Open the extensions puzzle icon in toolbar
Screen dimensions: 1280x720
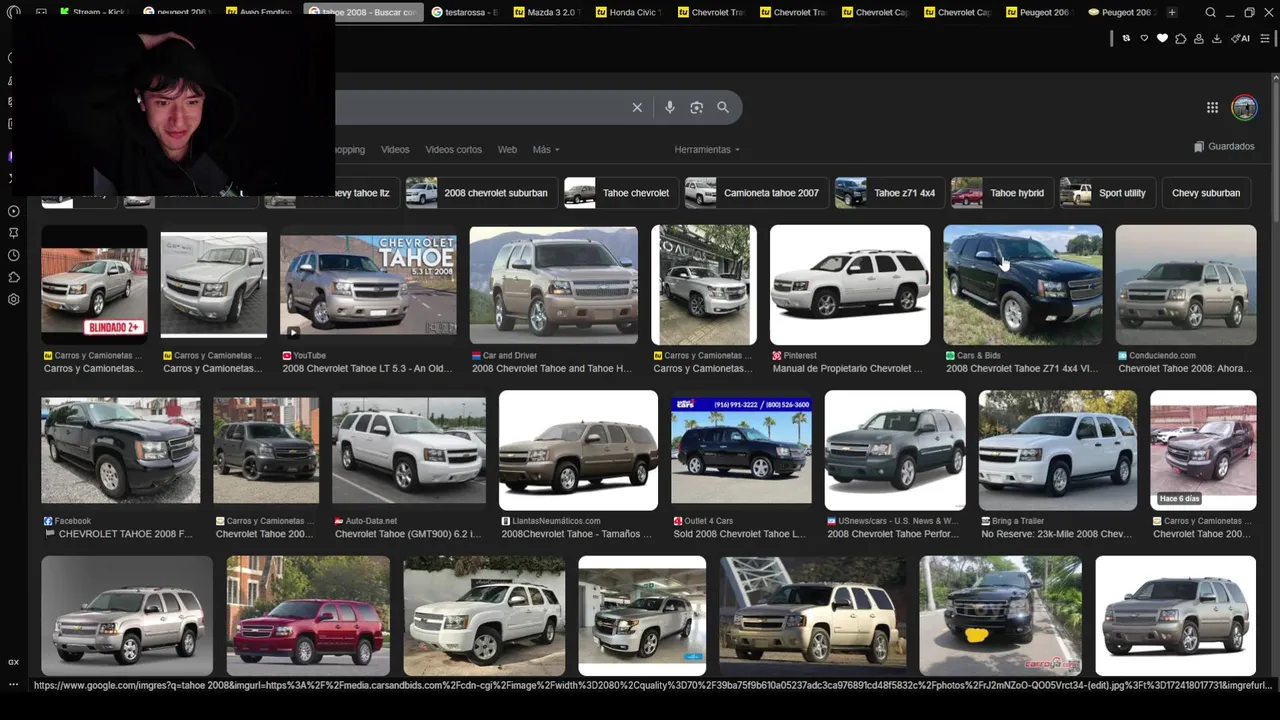1180,38
